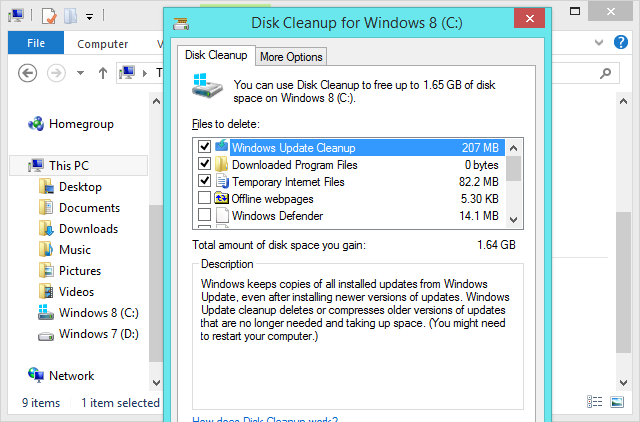640x422 pixels.
Task: Maximize the File Explorer window
Action: [x=575, y=11]
